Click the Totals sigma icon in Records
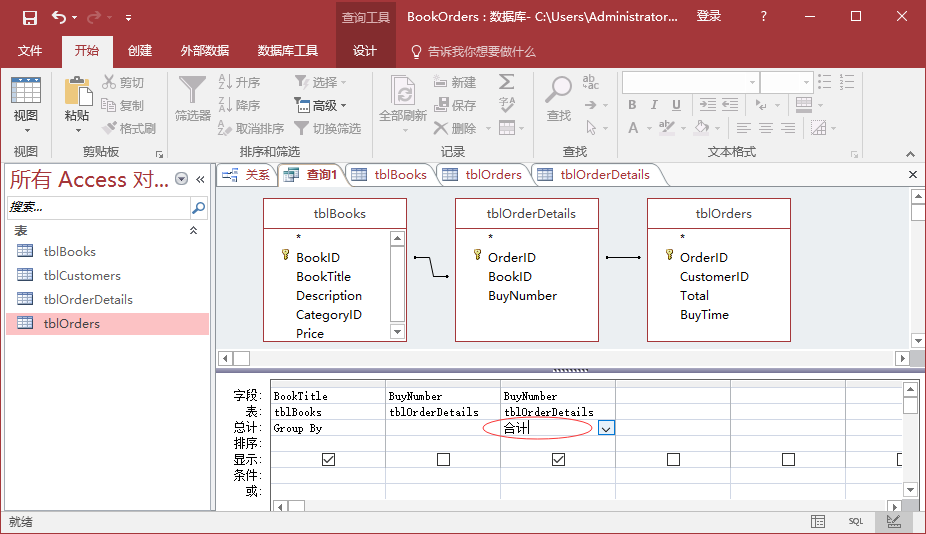Viewport: 926px width, 534px height. click(x=507, y=82)
